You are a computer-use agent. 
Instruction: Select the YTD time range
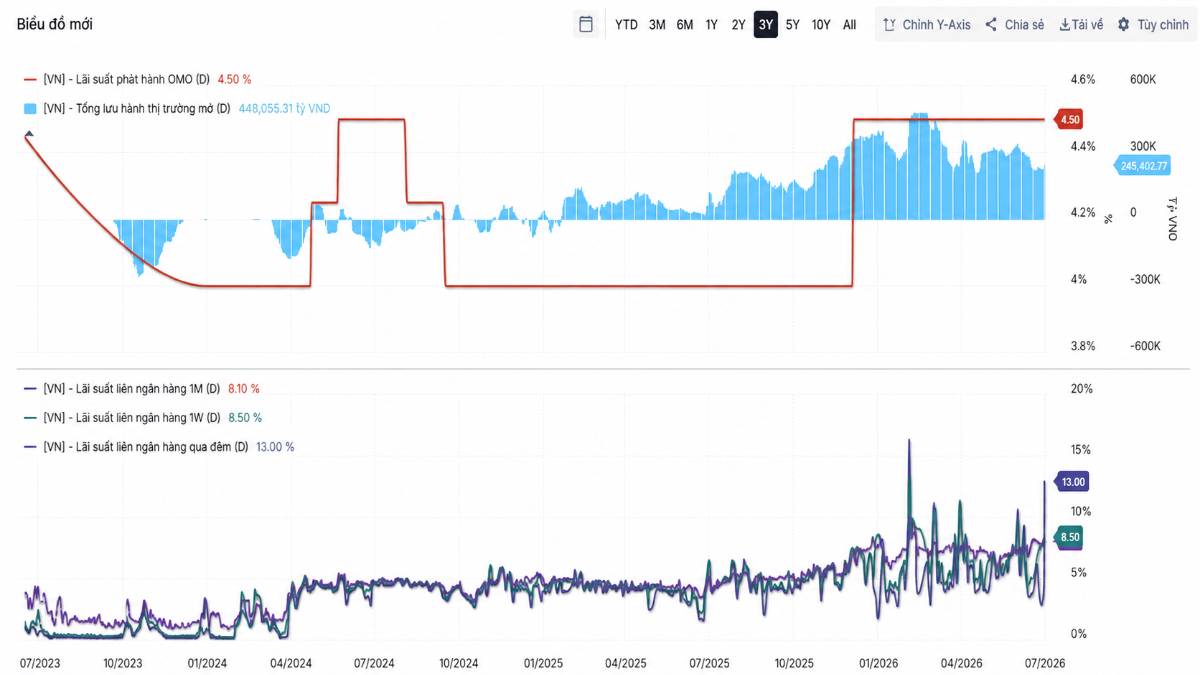point(626,25)
